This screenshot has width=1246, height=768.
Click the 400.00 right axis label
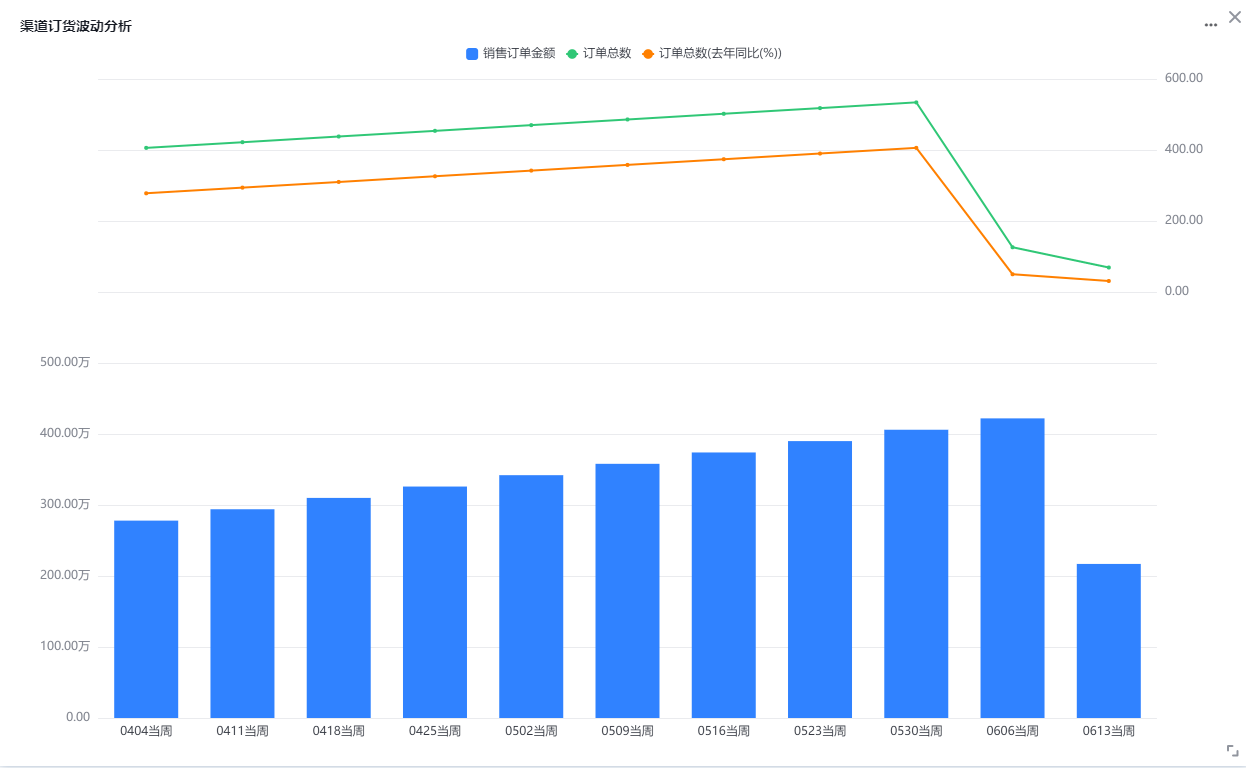coord(1183,149)
